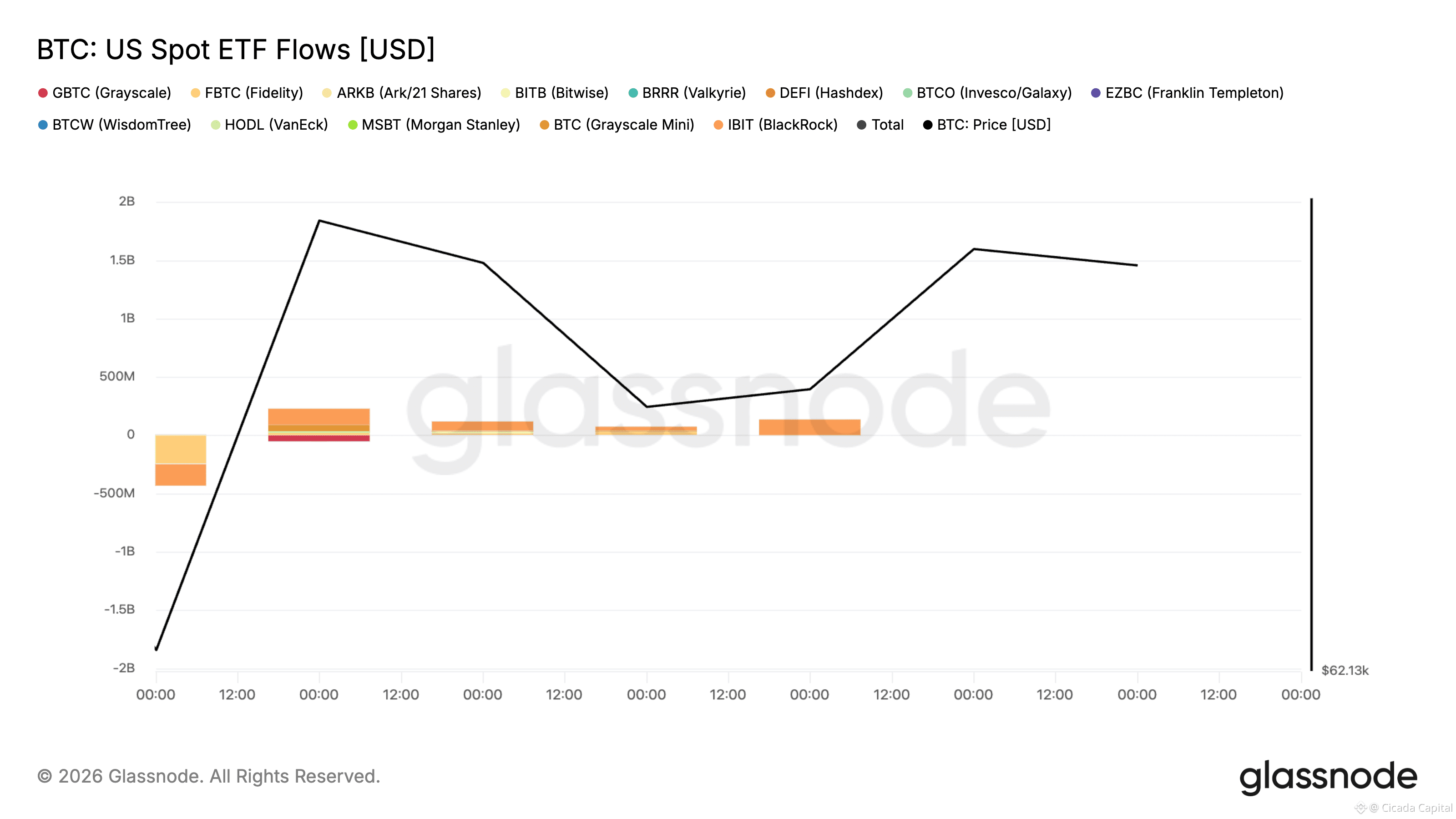Toggle the FBTC (Fidelity) legend entry
This screenshot has width=1456, height=819.
(247, 93)
